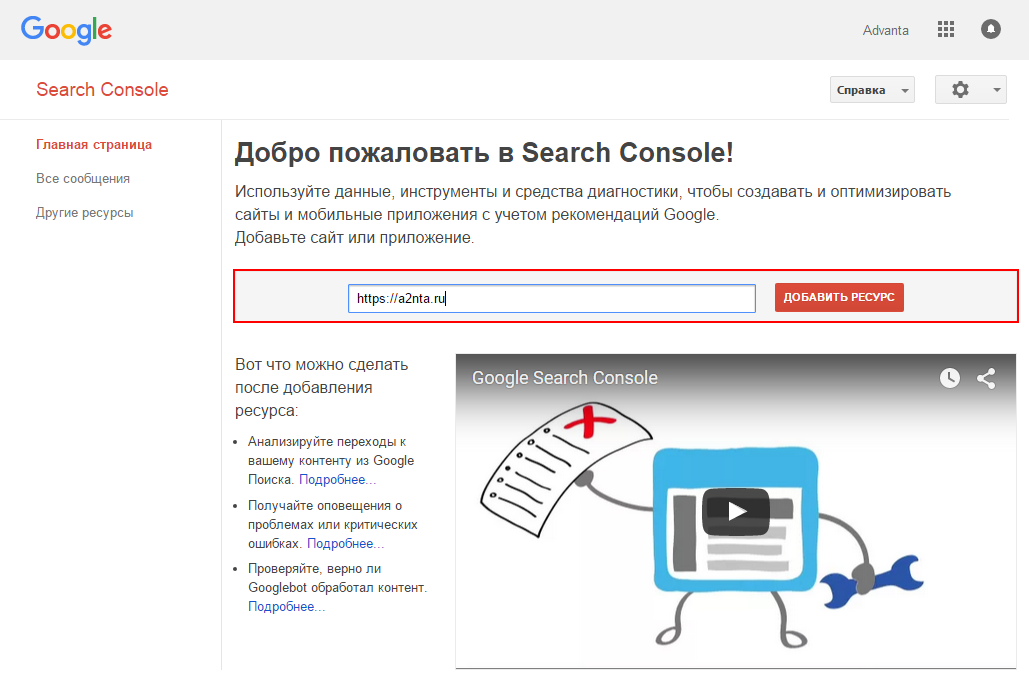The width and height of the screenshot is (1029, 682).
Task: Play the Google Search Console video
Action: [x=735, y=512]
